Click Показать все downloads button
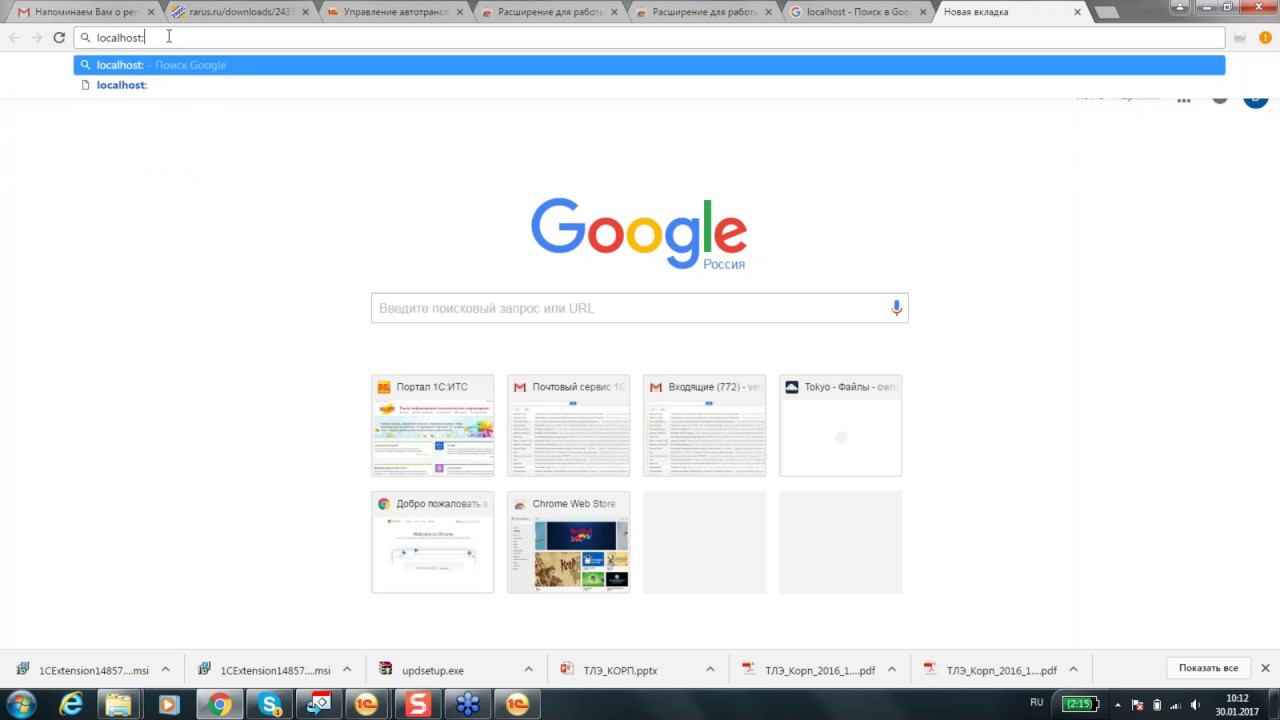The height and width of the screenshot is (720, 1280). pos(1208,668)
